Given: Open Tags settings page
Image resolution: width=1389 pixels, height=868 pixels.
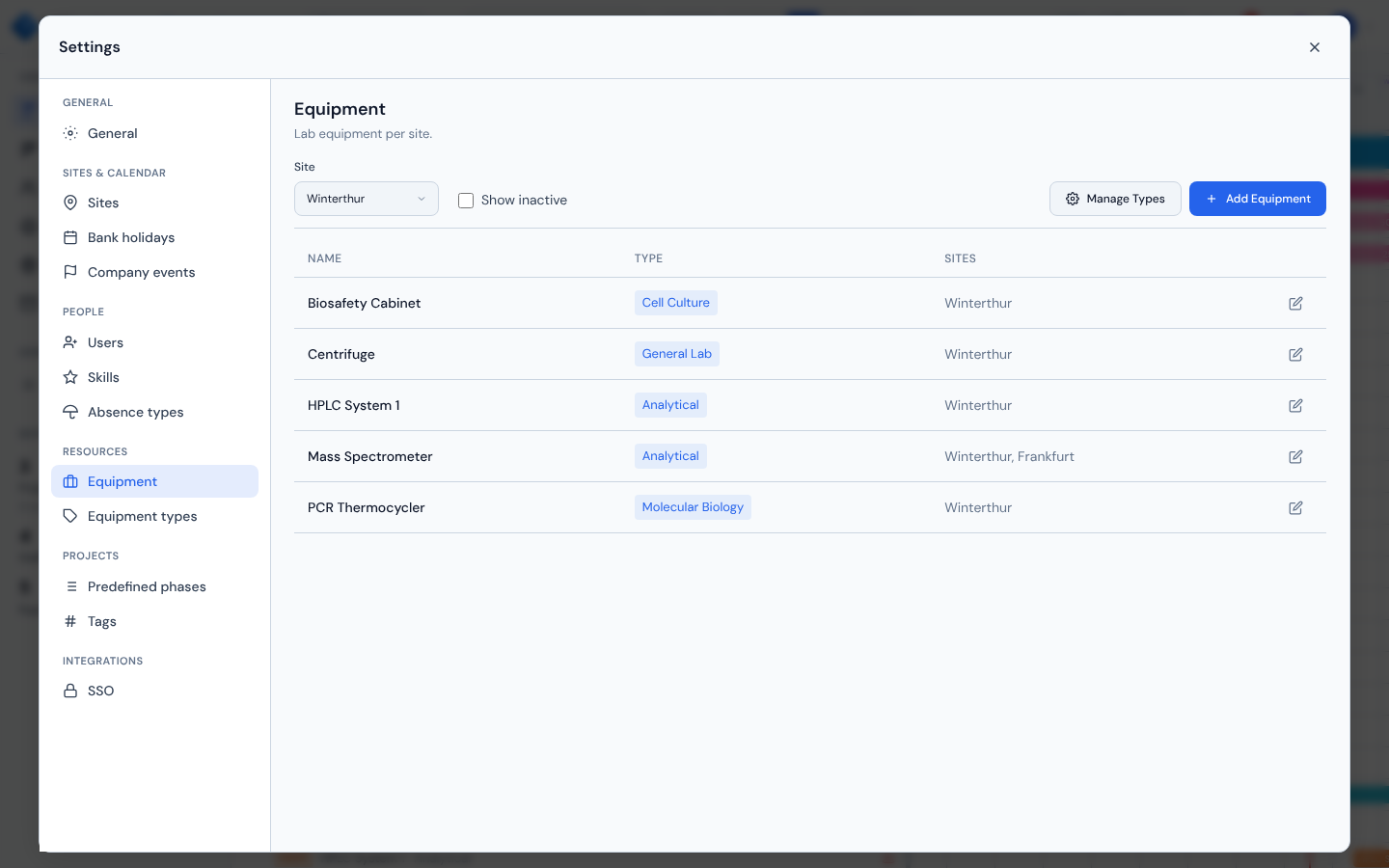Looking at the screenshot, I should pos(154,621).
